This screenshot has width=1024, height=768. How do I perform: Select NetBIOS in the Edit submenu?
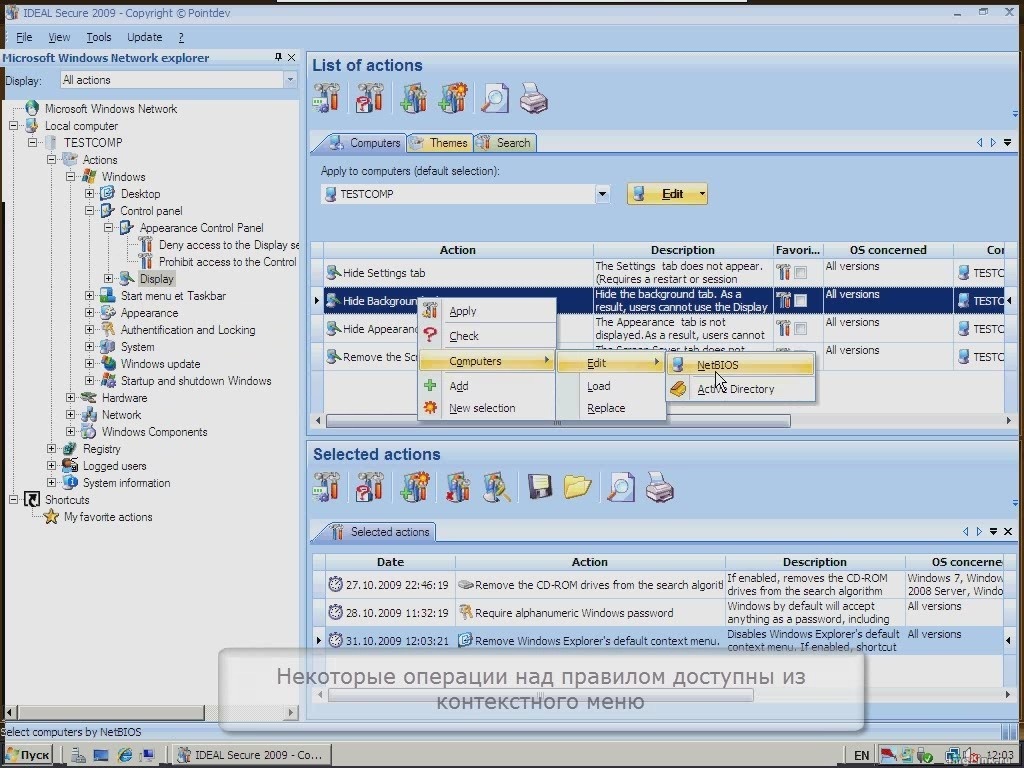(x=740, y=364)
